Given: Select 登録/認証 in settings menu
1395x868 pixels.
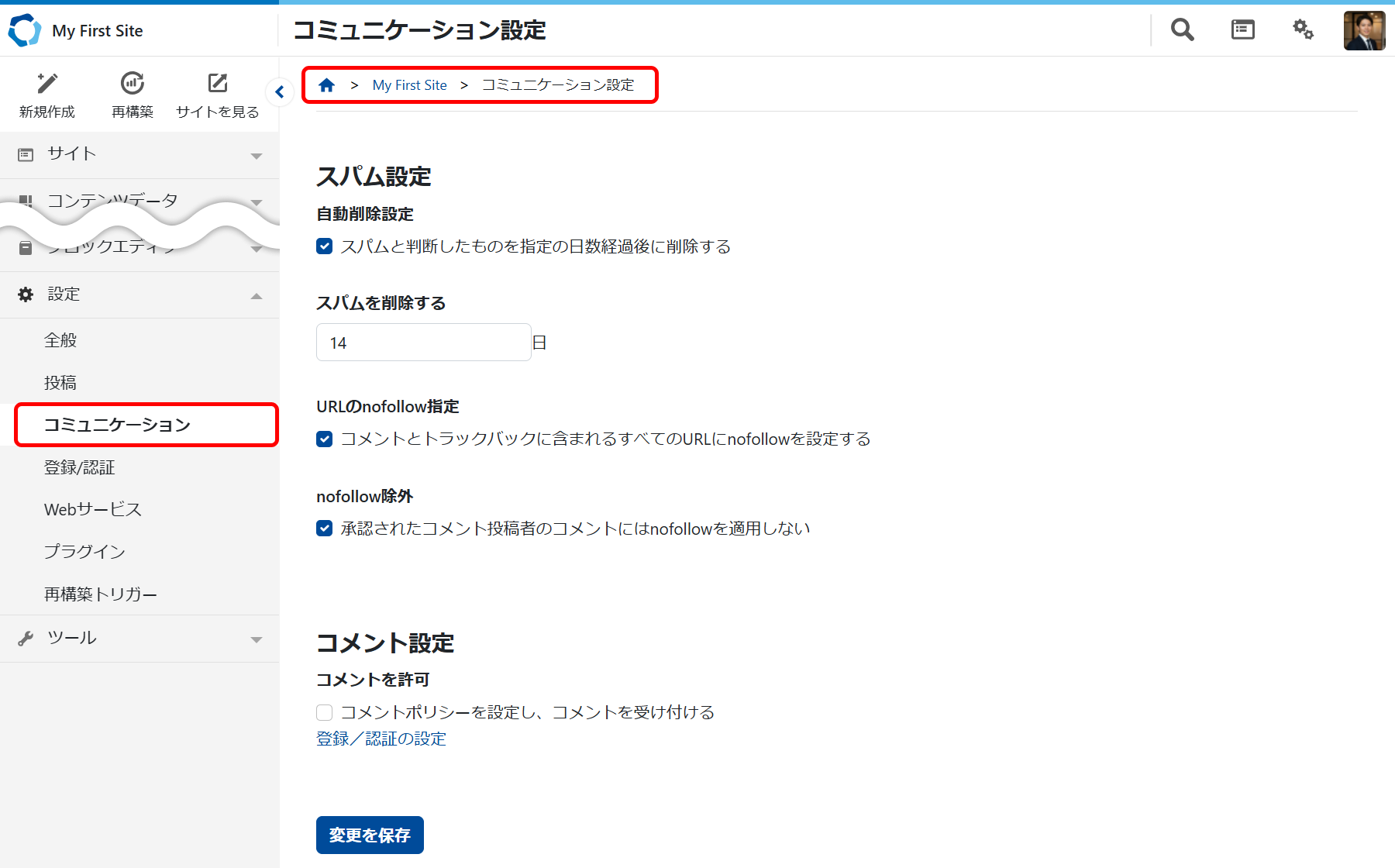Looking at the screenshot, I should [x=80, y=467].
